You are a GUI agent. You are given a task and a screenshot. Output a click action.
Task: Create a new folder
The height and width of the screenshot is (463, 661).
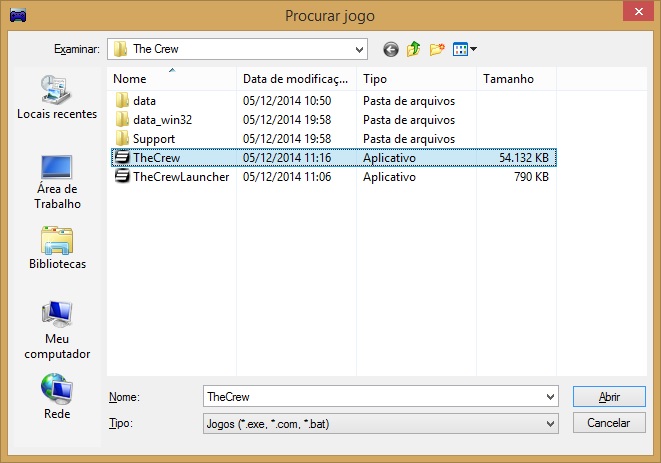(x=437, y=49)
